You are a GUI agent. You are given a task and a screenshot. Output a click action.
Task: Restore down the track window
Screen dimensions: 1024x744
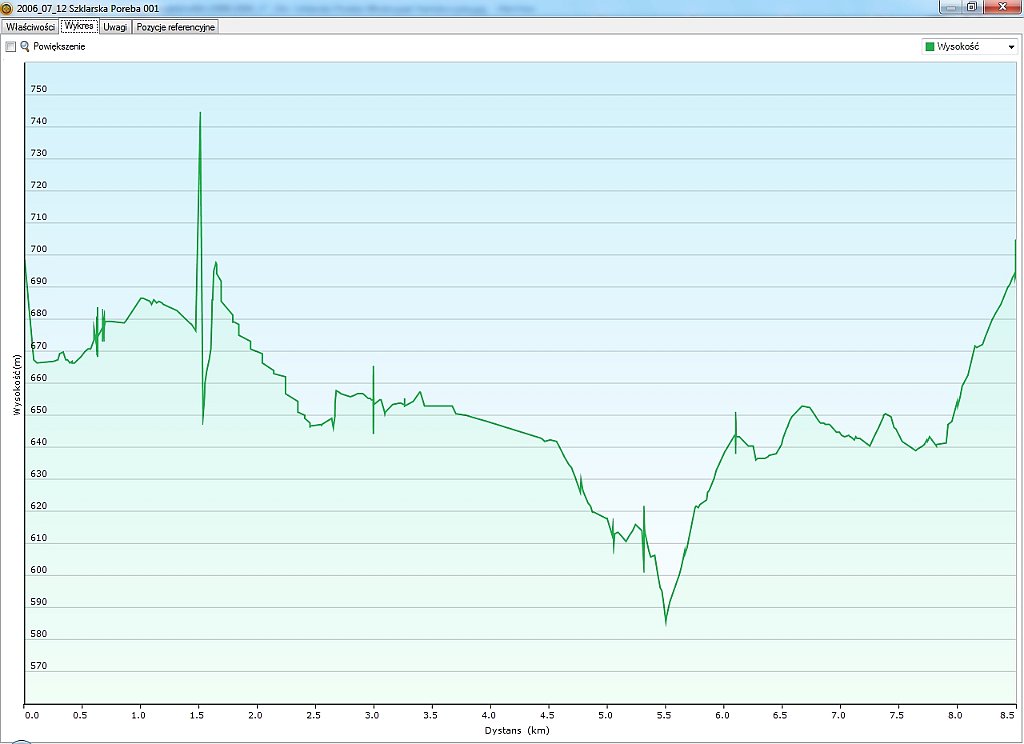tap(971, 7)
